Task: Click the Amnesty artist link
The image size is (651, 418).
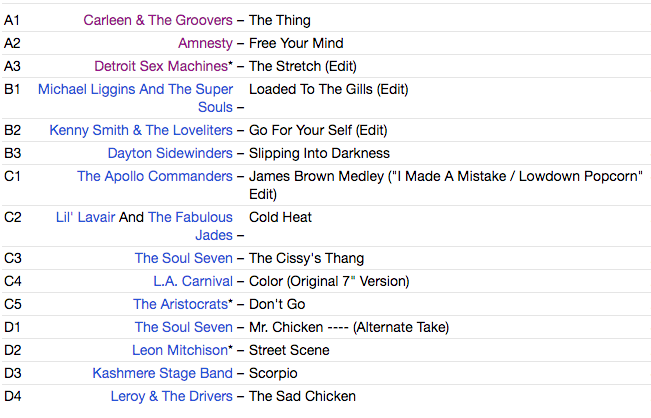Action: [205, 43]
